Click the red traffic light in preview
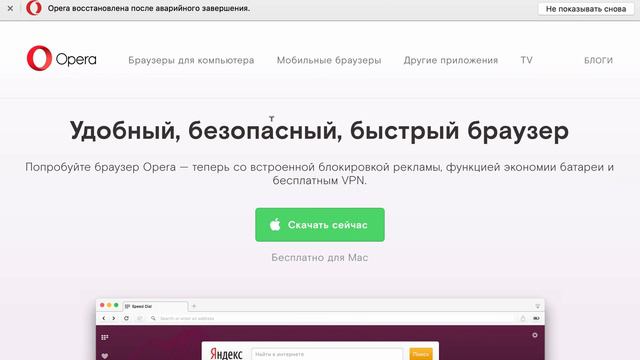This screenshot has width=640, height=360. click(102, 305)
